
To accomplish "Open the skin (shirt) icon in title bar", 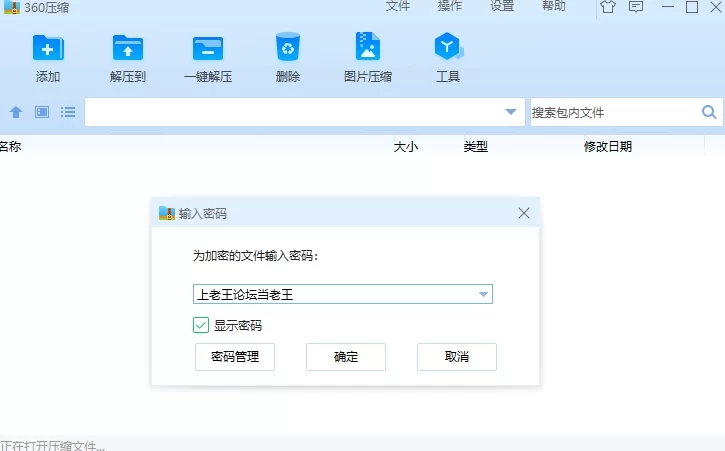I will tap(608, 7).
